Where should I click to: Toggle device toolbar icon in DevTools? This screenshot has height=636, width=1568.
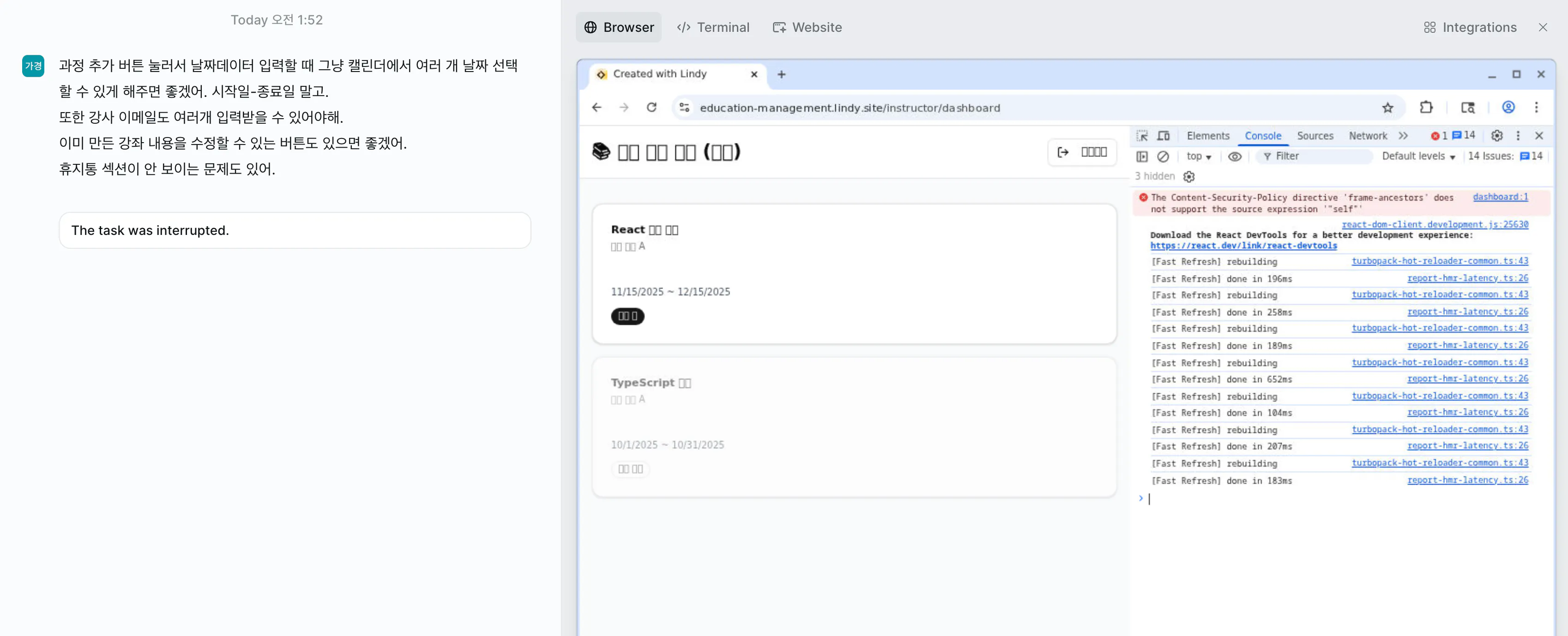pyautogui.click(x=1163, y=136)
